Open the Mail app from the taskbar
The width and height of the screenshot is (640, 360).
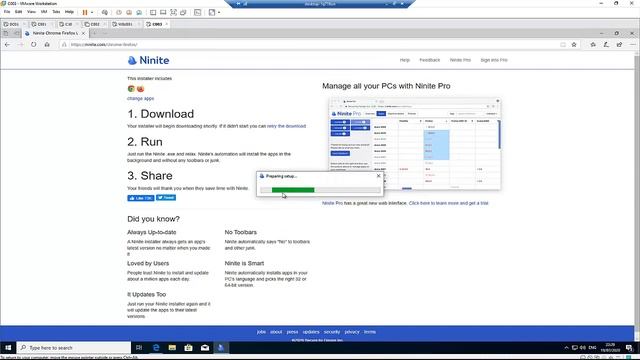pyautogui.click(x=205, y=348)
